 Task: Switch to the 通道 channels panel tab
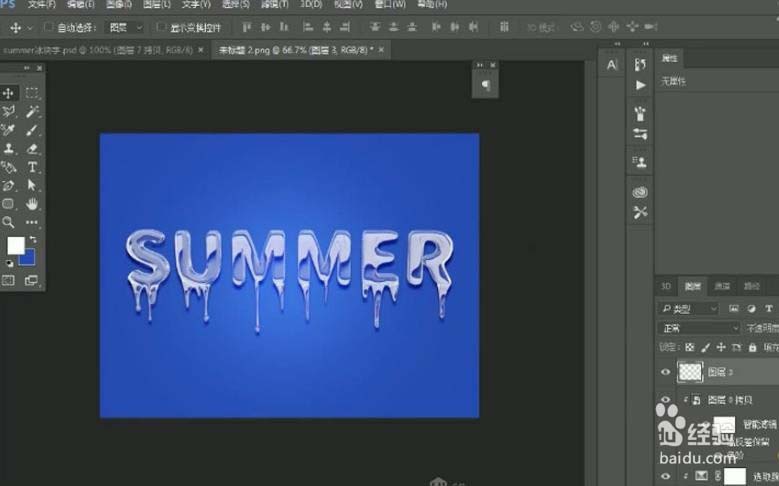(x=721, y=286)
